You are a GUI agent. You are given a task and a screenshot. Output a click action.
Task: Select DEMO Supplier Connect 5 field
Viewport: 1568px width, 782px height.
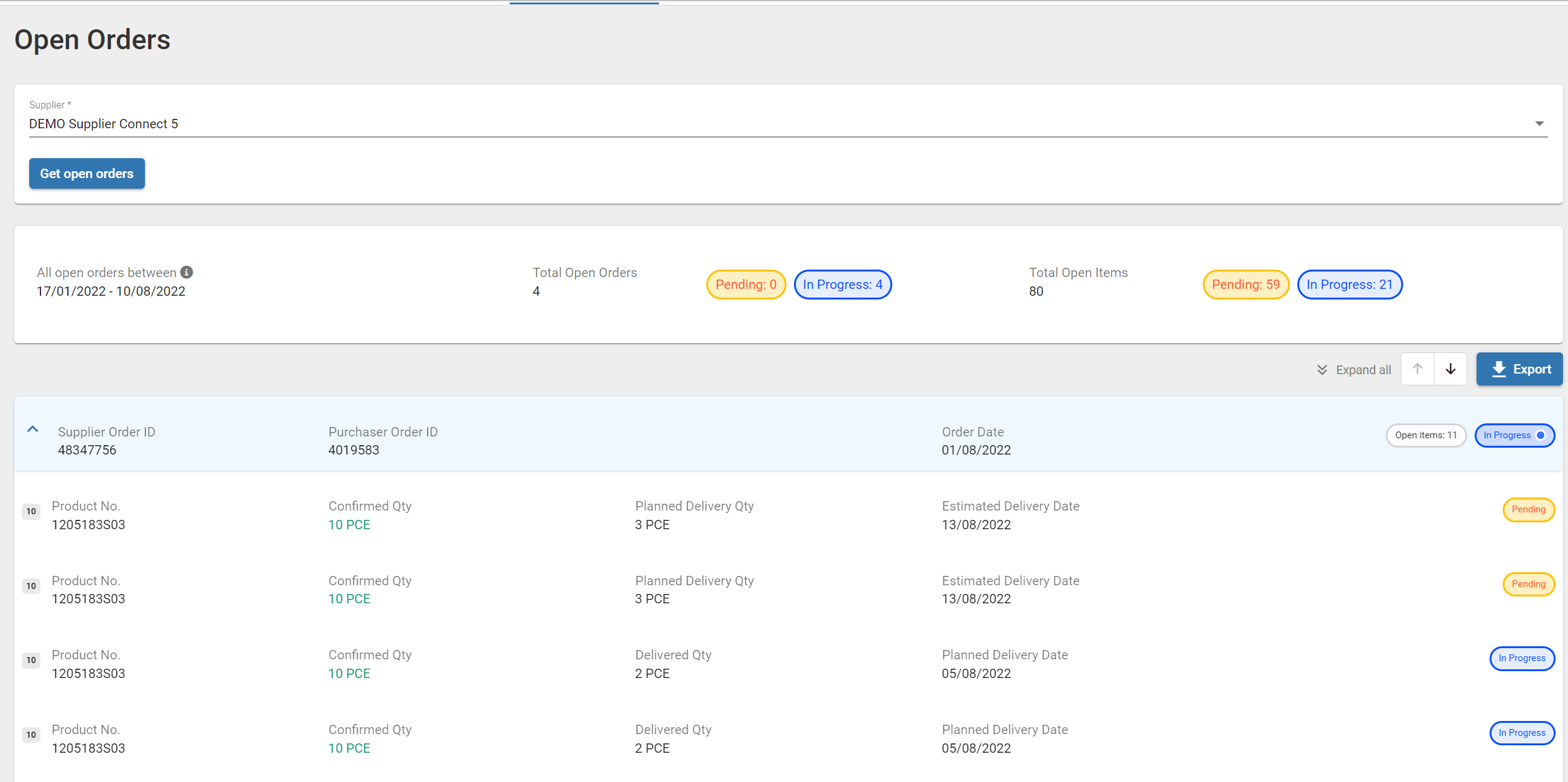tap(788, 123)
